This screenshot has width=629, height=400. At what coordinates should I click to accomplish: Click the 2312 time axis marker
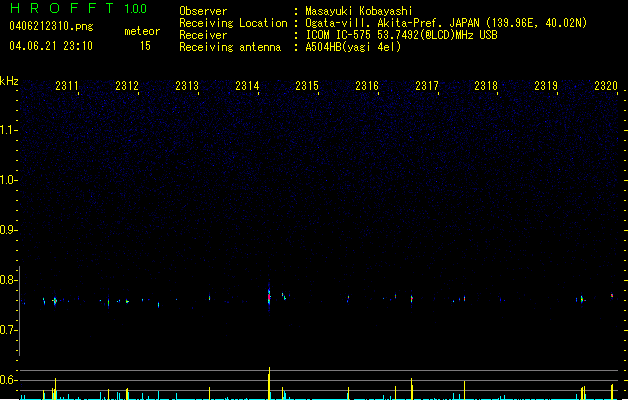[127, 86]
